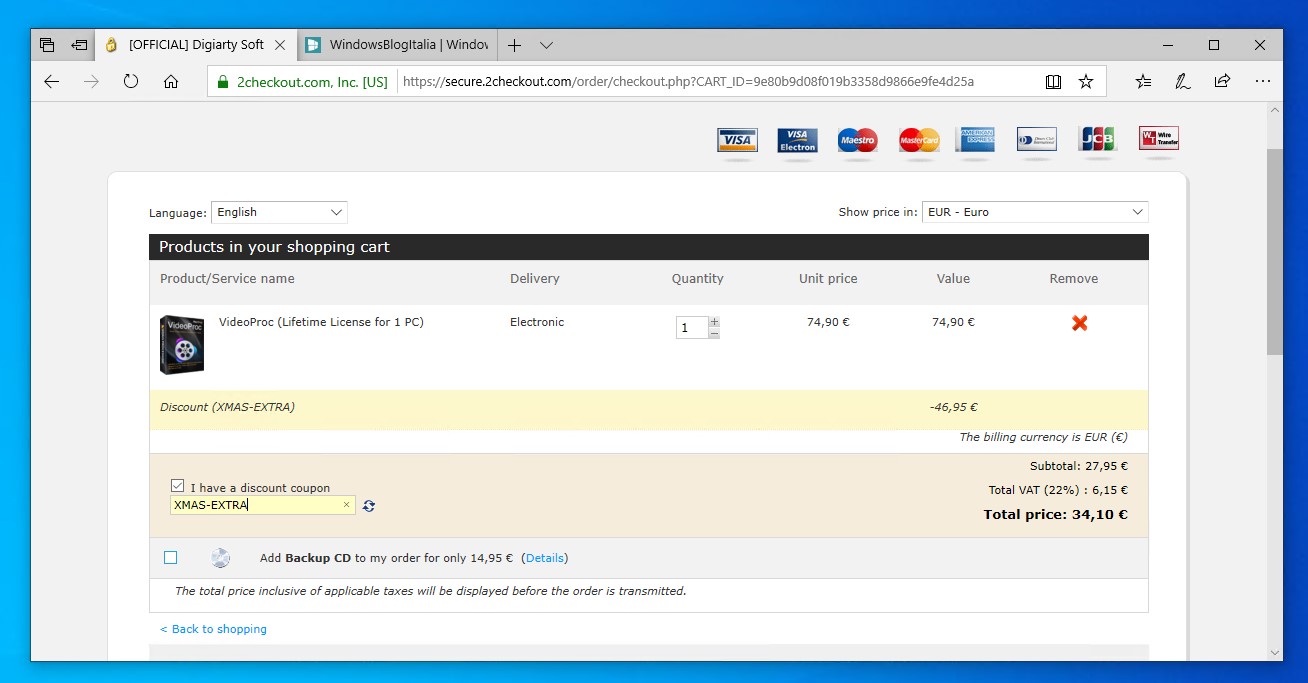Image resolution: width=1308 pixels, height=683 pixels.
Task: Open the Backup CD Details link
Action: click(545, 558)
